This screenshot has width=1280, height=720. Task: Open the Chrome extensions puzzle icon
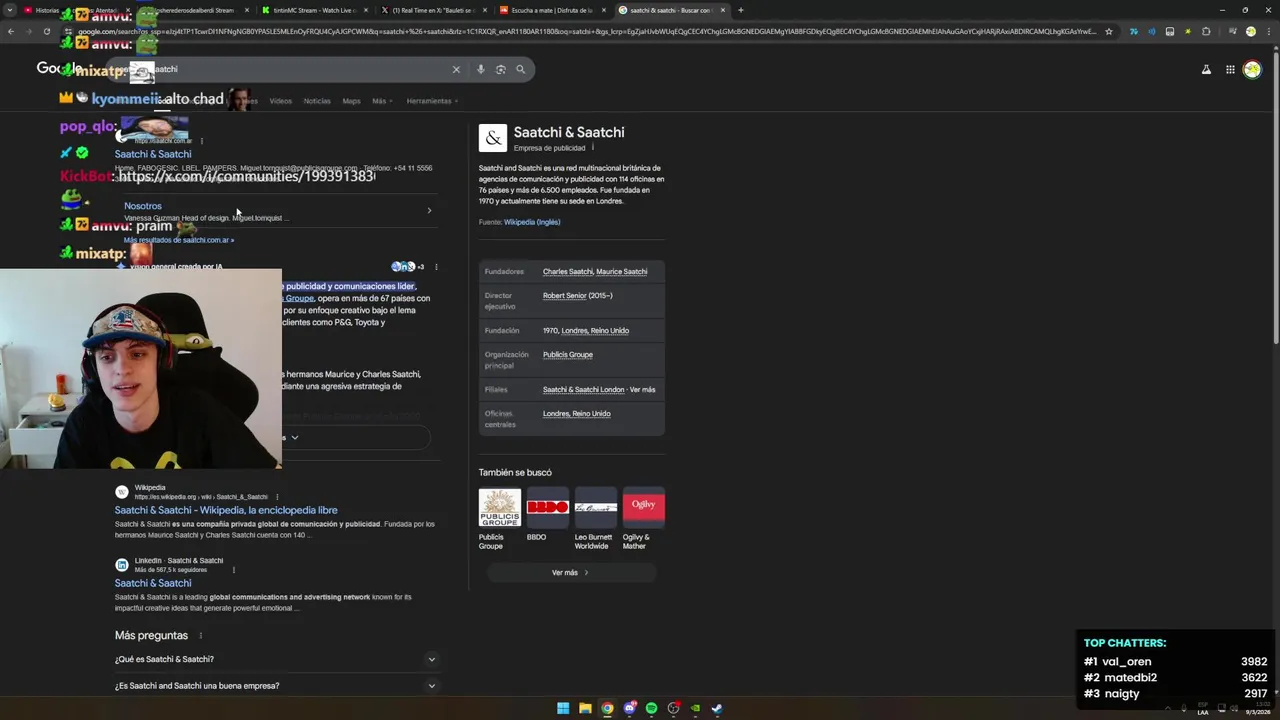click(x=1206, y=31)
